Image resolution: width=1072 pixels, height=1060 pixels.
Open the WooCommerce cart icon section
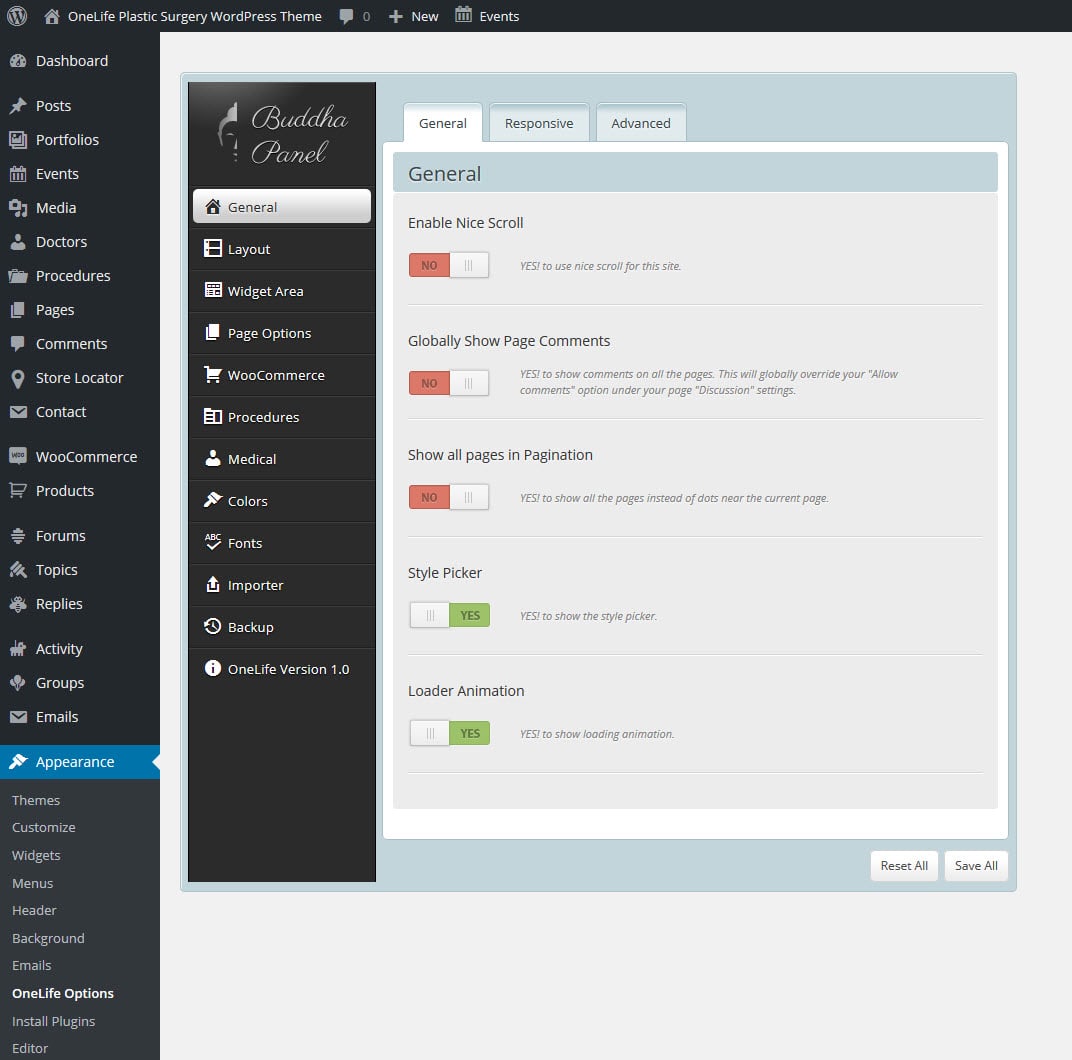pos(213,375)
